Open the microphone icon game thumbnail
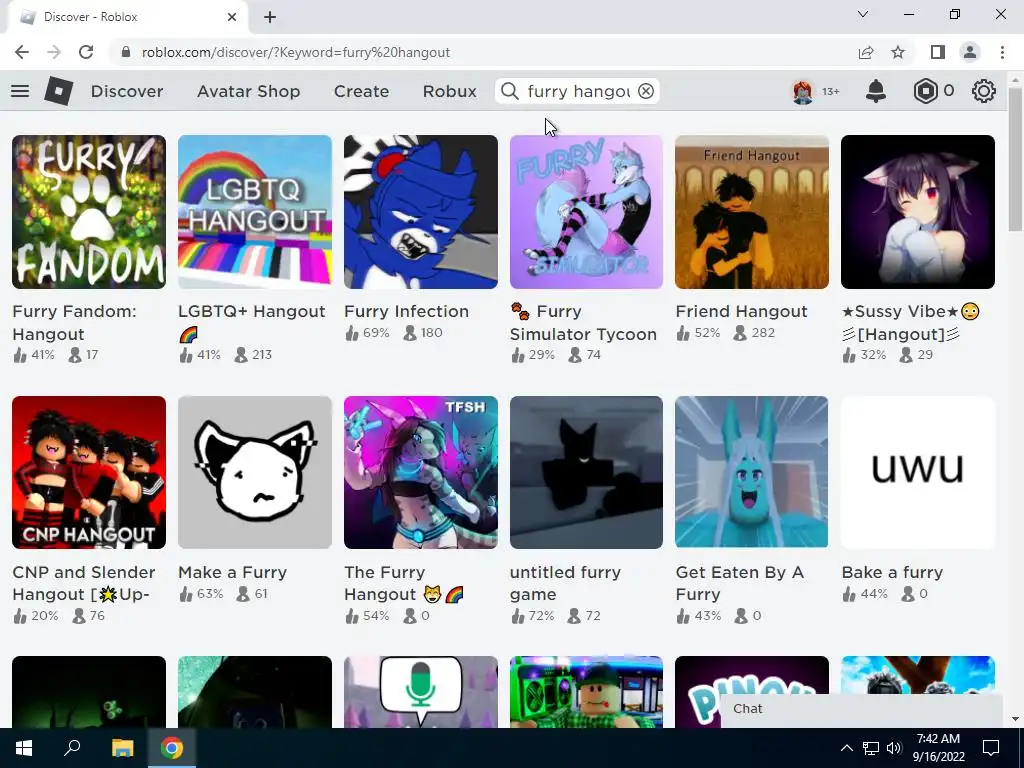The width and height of the screenshot is (1024, 768). tap(421, 692)
